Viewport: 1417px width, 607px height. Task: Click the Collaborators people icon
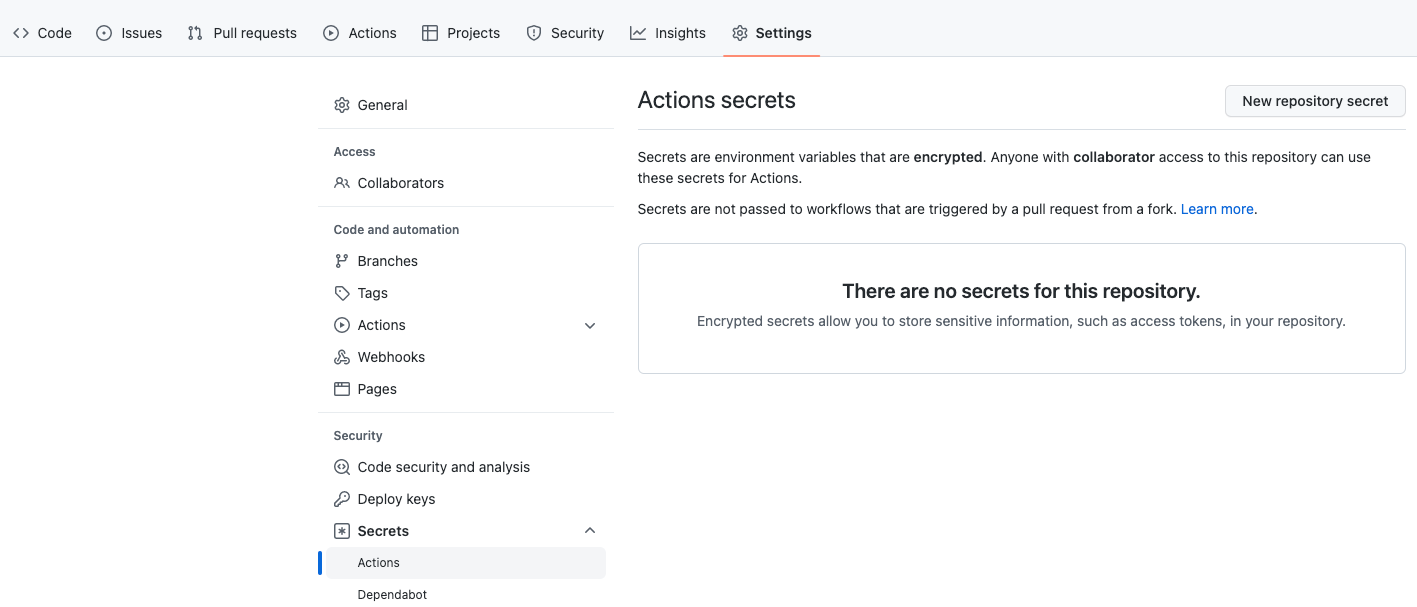[x=342, y=183]
